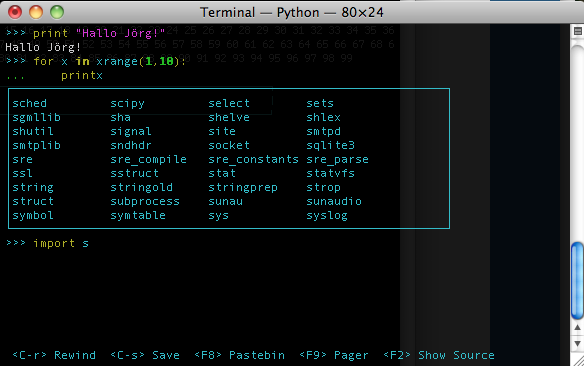Click the blue vertical scrollbar thumb

[x=577, y=281]
